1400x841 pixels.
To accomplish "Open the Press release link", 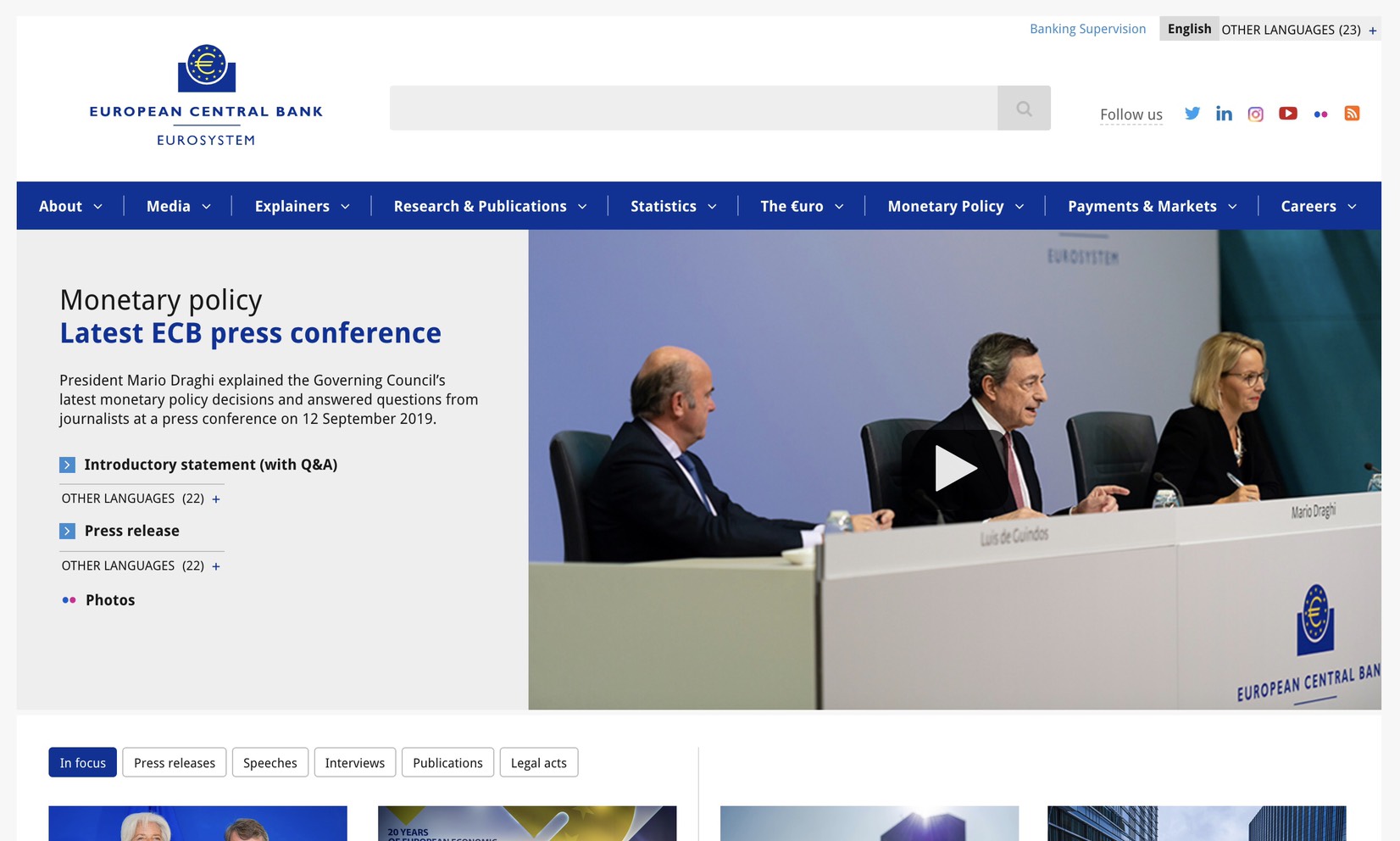I will (x=132, y=531).
